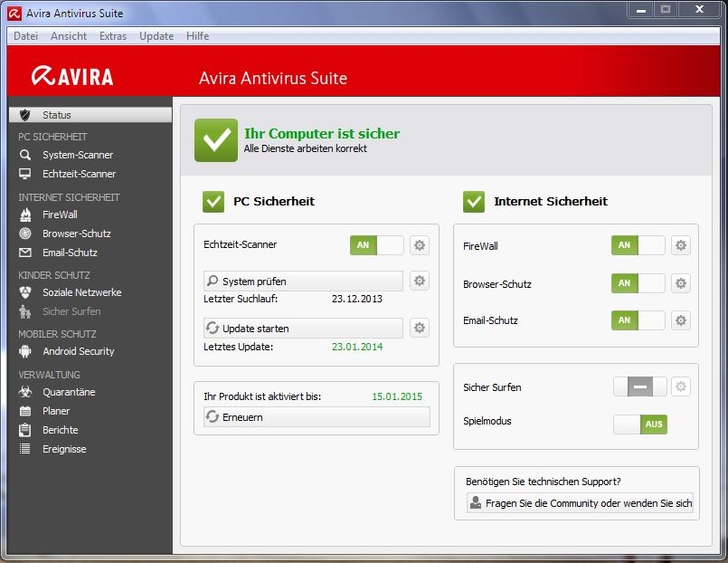
Task: Open Sicher Surfen settings gear
Action: [x=681, y=386]
